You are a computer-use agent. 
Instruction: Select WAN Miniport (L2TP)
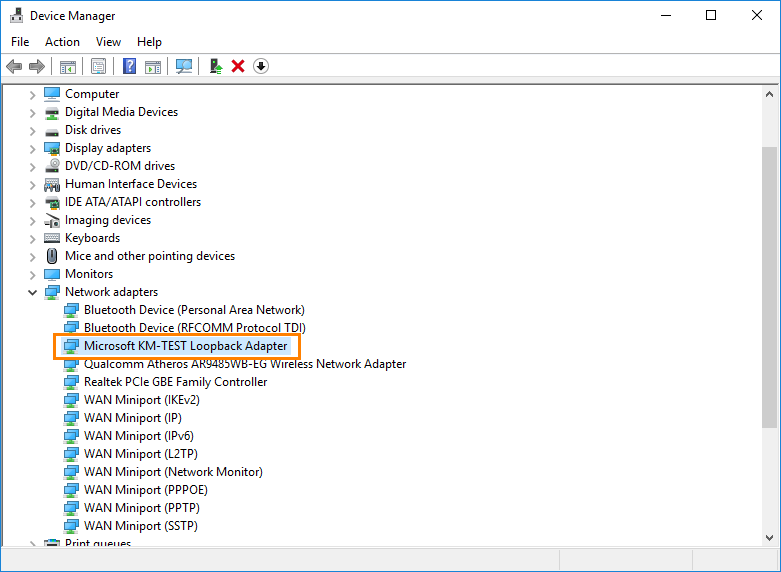pyautogui.click(x=140, y=454)
